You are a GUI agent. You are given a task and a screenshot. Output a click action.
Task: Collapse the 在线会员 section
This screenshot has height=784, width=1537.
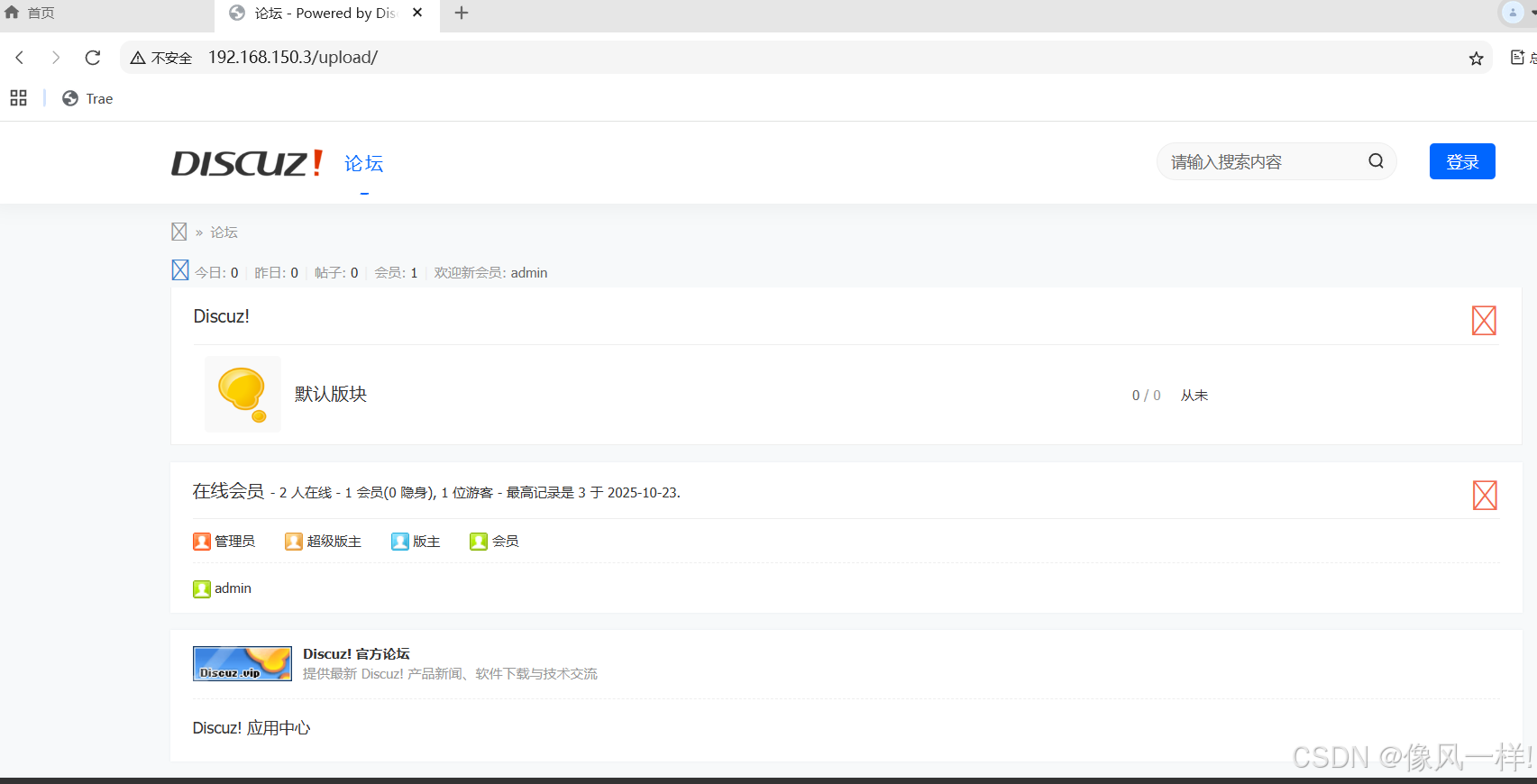pos(1485,495)
